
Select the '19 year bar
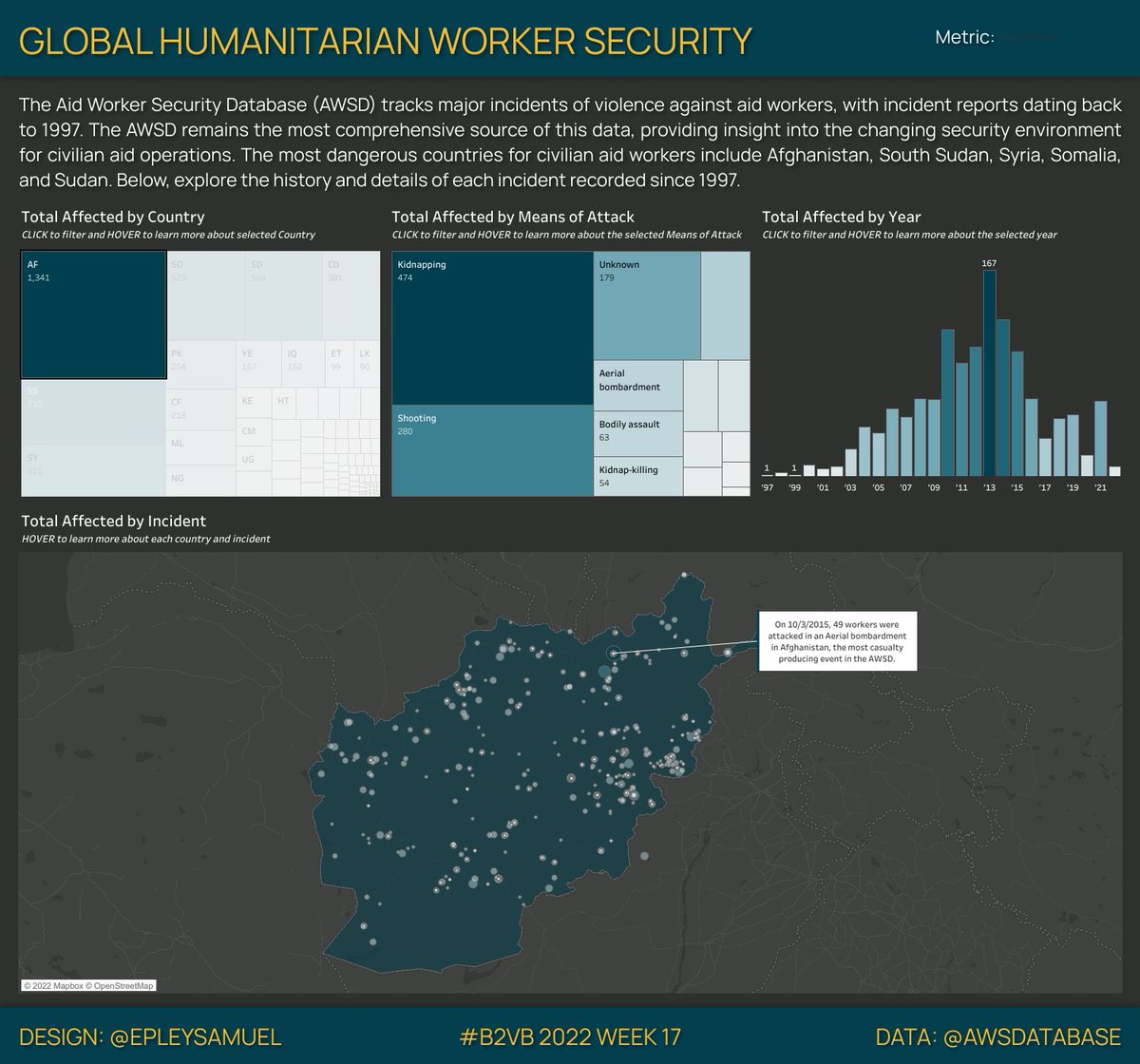pos(1073,446)
